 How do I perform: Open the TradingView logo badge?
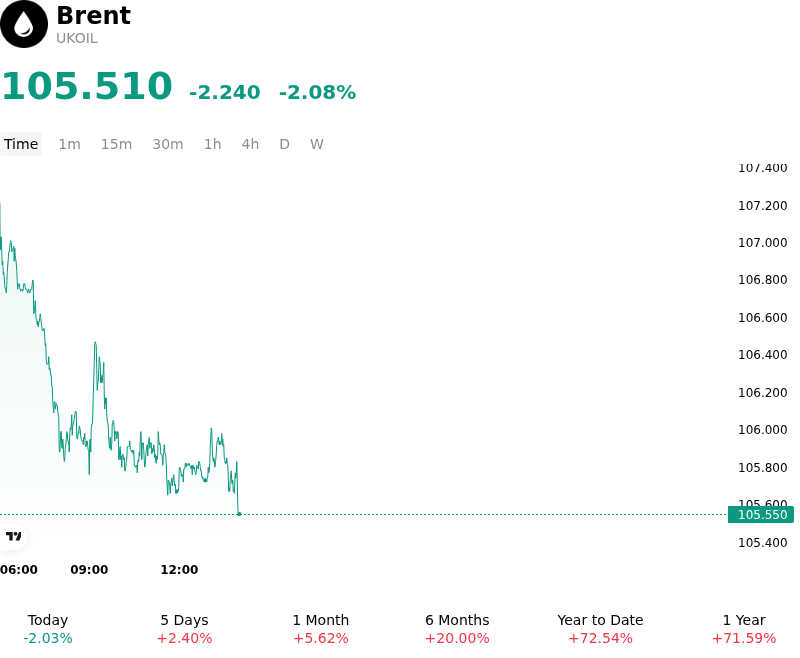tap(13, 536)
